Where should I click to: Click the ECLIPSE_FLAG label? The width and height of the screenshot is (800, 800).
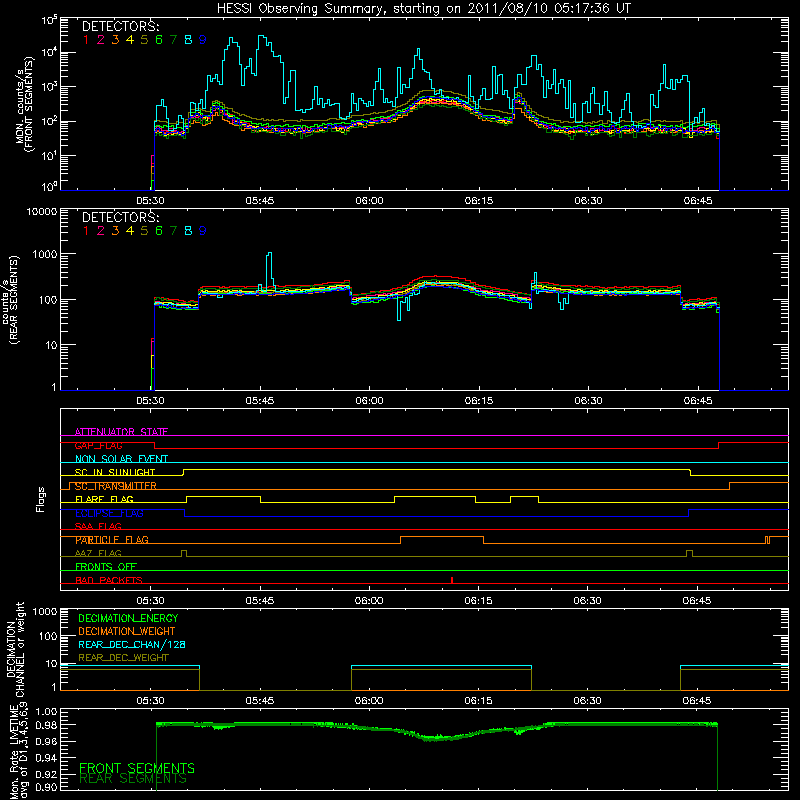coord(109,513)
